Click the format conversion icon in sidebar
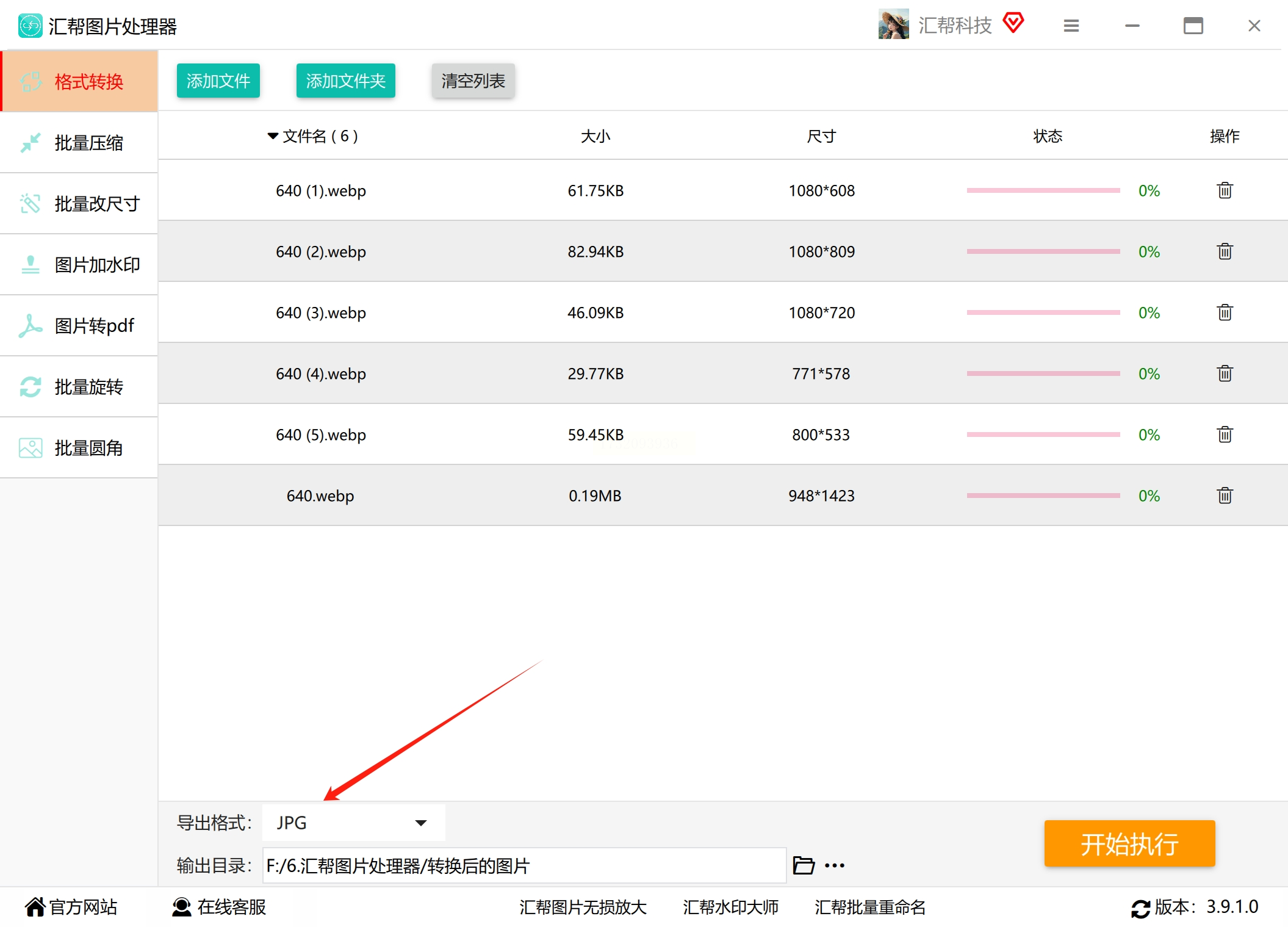This screenshot has width=1288, height=927. click(30, 82)
